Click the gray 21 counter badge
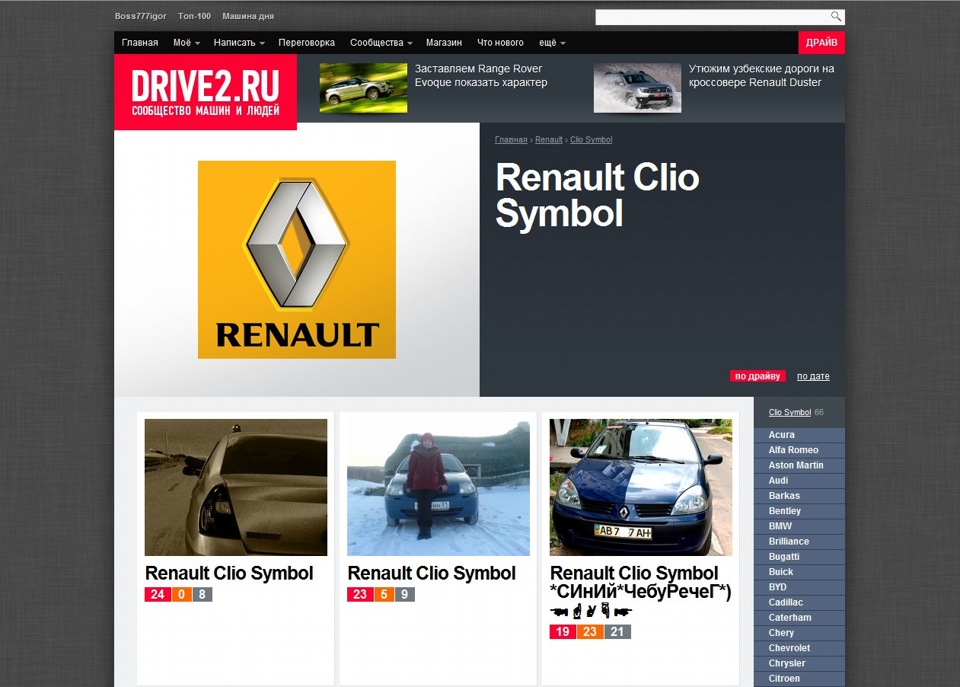 (x=617, y=631)
